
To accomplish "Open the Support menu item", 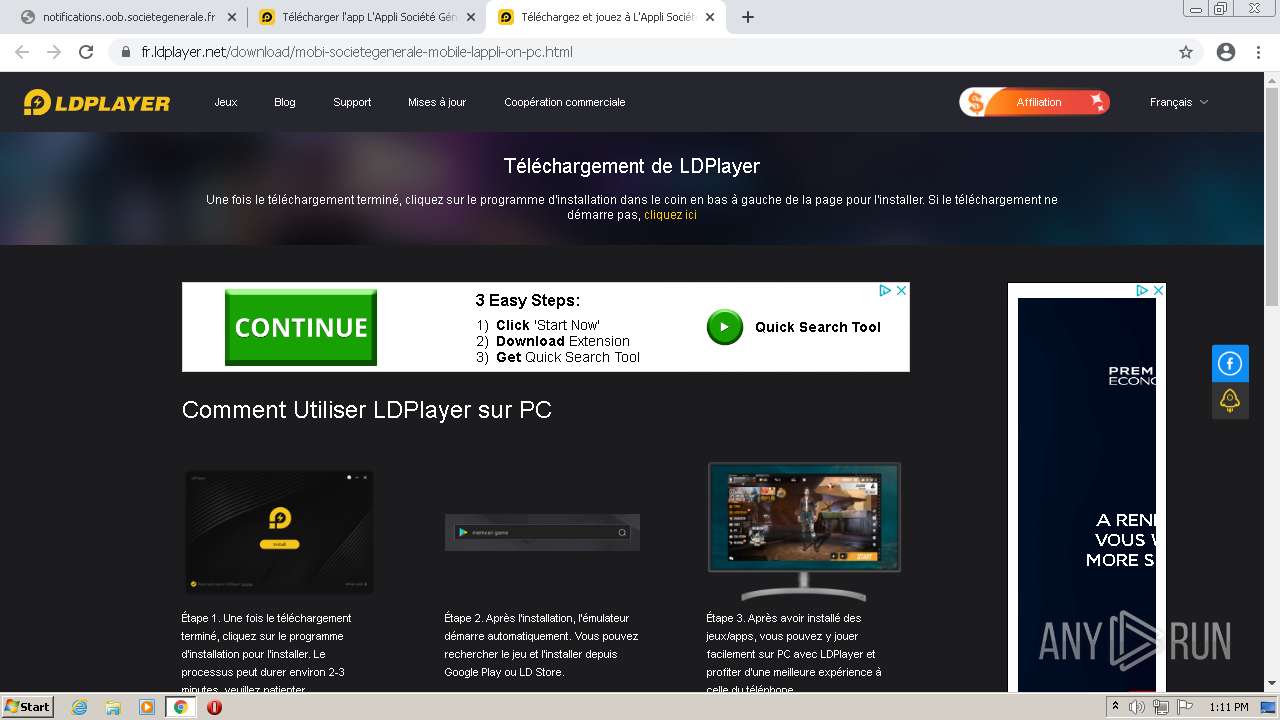I will (x=352, y=102).
